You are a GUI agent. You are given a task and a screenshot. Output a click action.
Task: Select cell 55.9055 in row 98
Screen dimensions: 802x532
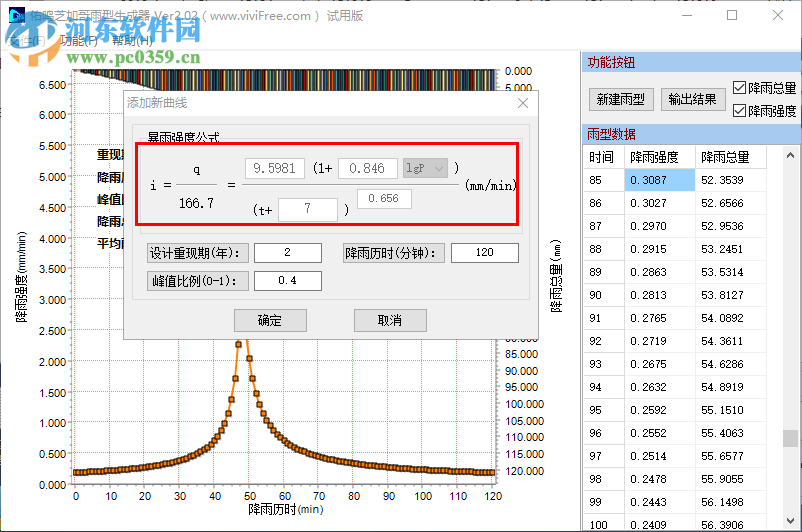pyautogui.click(x=730, y=479)
